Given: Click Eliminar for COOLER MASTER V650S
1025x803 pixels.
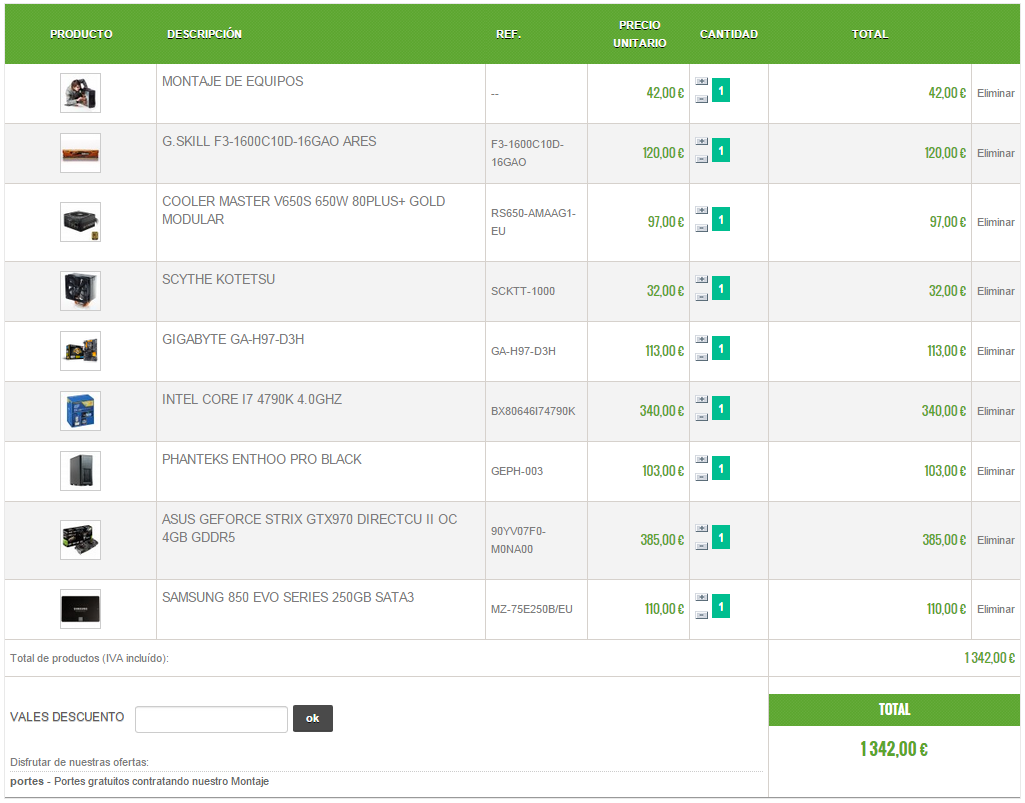Looking at the screenshot, I should 996,222.
